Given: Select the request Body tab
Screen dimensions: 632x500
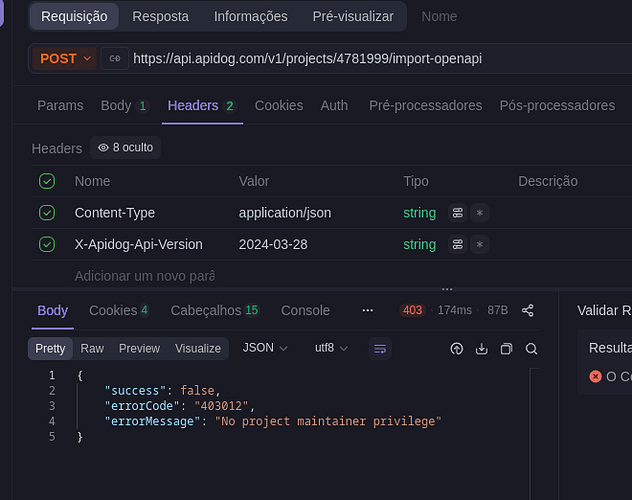Looking at the screenshot, I should point(125,106).
